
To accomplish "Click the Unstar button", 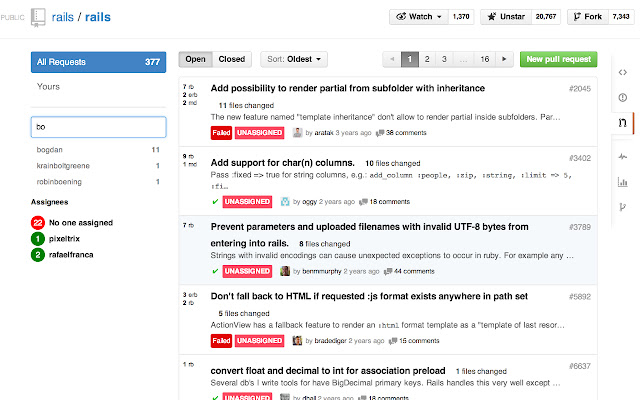I will (x=506, y=17).
